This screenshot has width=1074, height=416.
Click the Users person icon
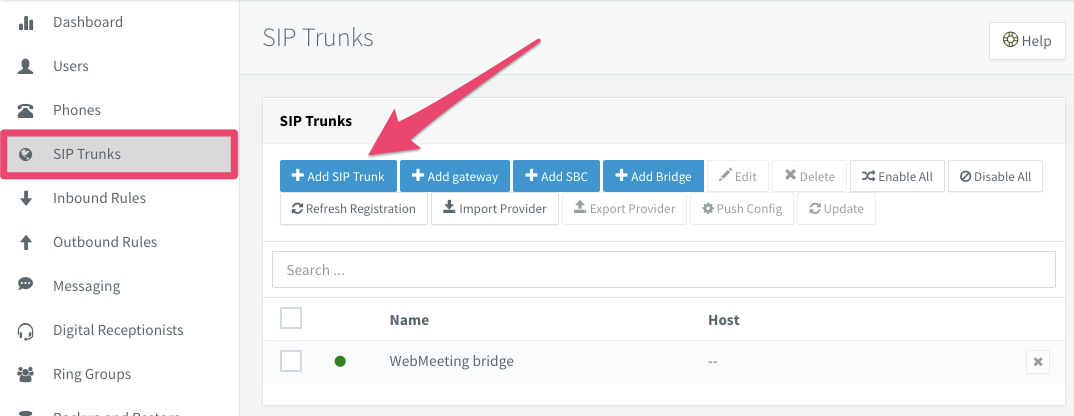click(26, 66)
